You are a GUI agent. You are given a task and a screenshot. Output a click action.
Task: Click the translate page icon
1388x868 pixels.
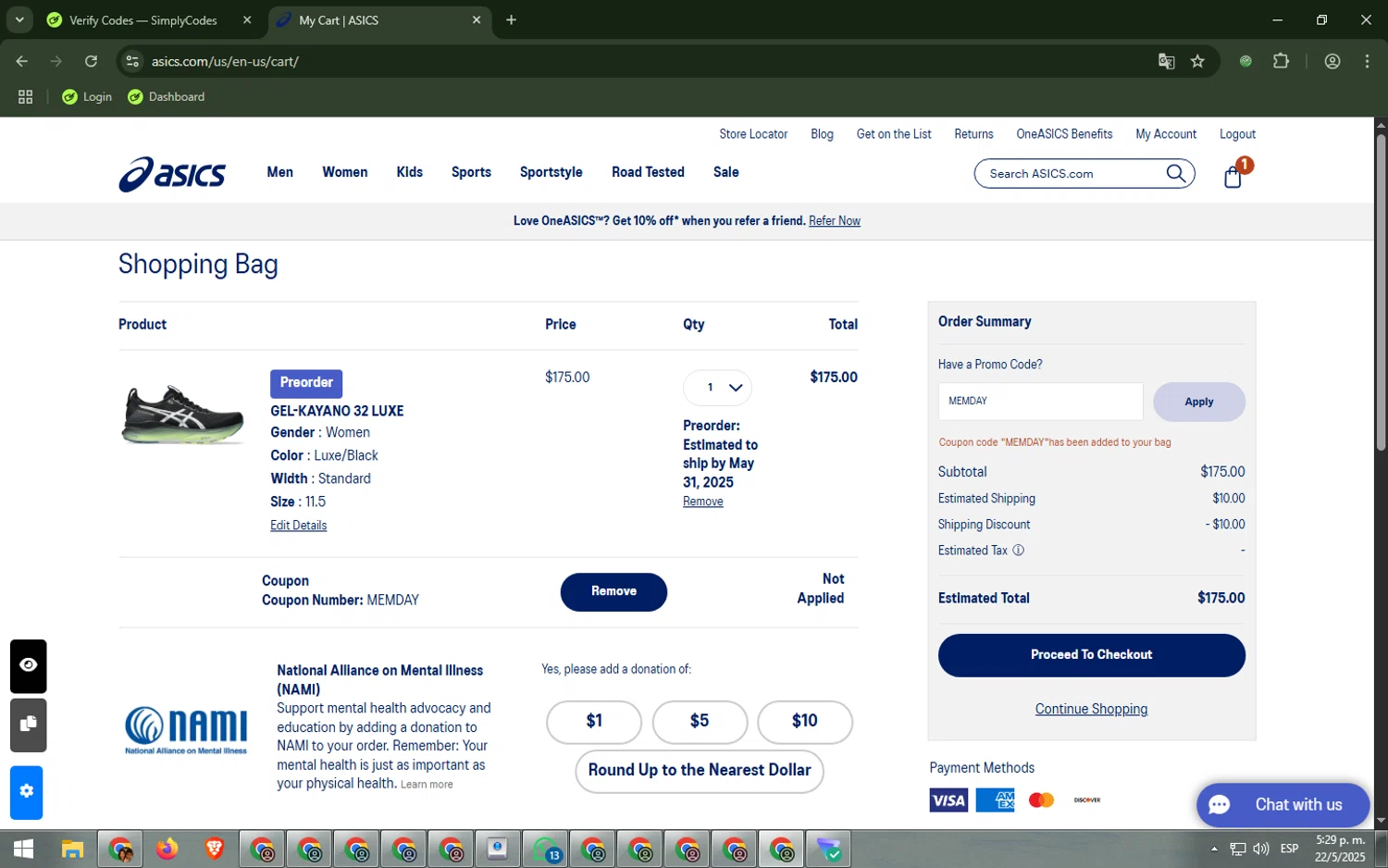tap(1166, 61)
